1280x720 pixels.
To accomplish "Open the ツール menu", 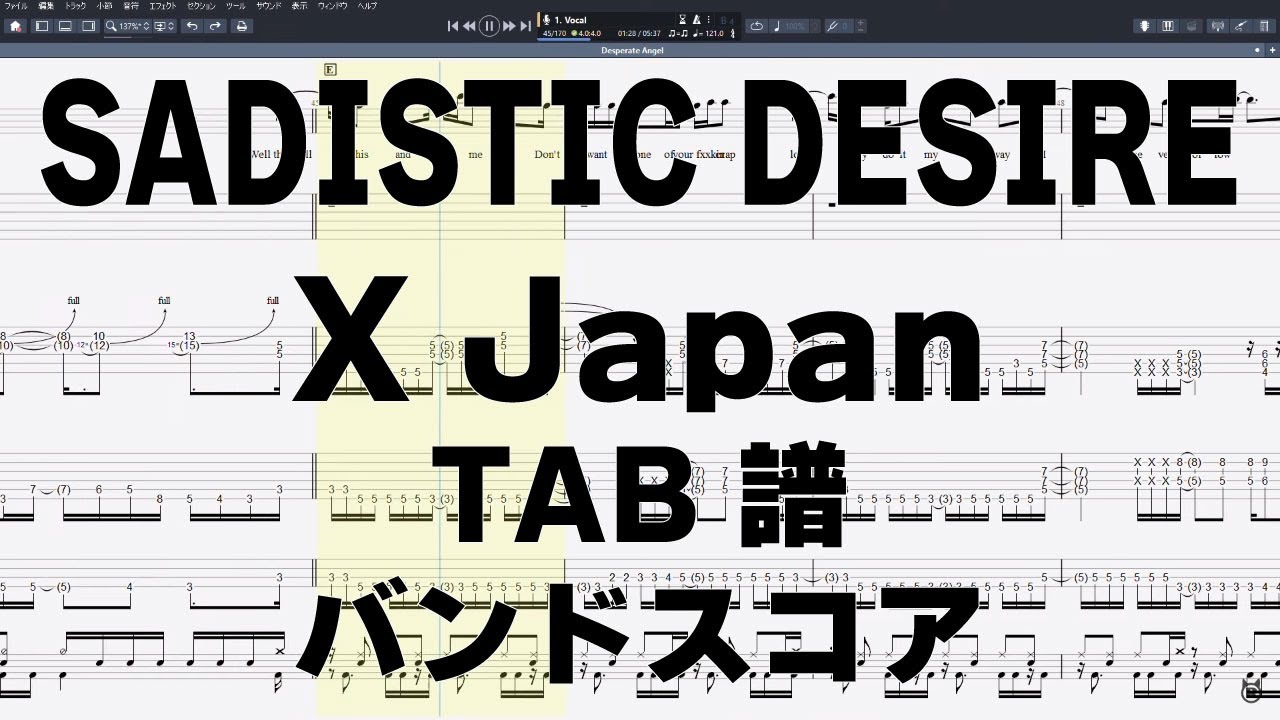I will [236, 6].
